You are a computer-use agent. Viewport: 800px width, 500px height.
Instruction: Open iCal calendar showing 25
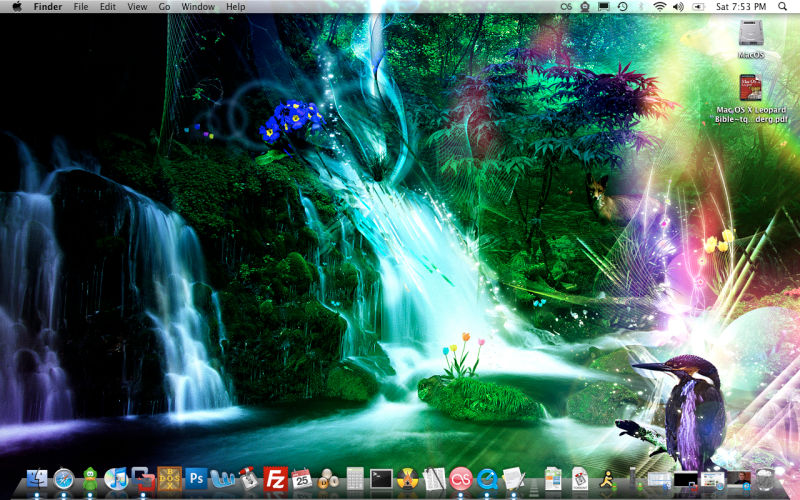coord(302,479)
